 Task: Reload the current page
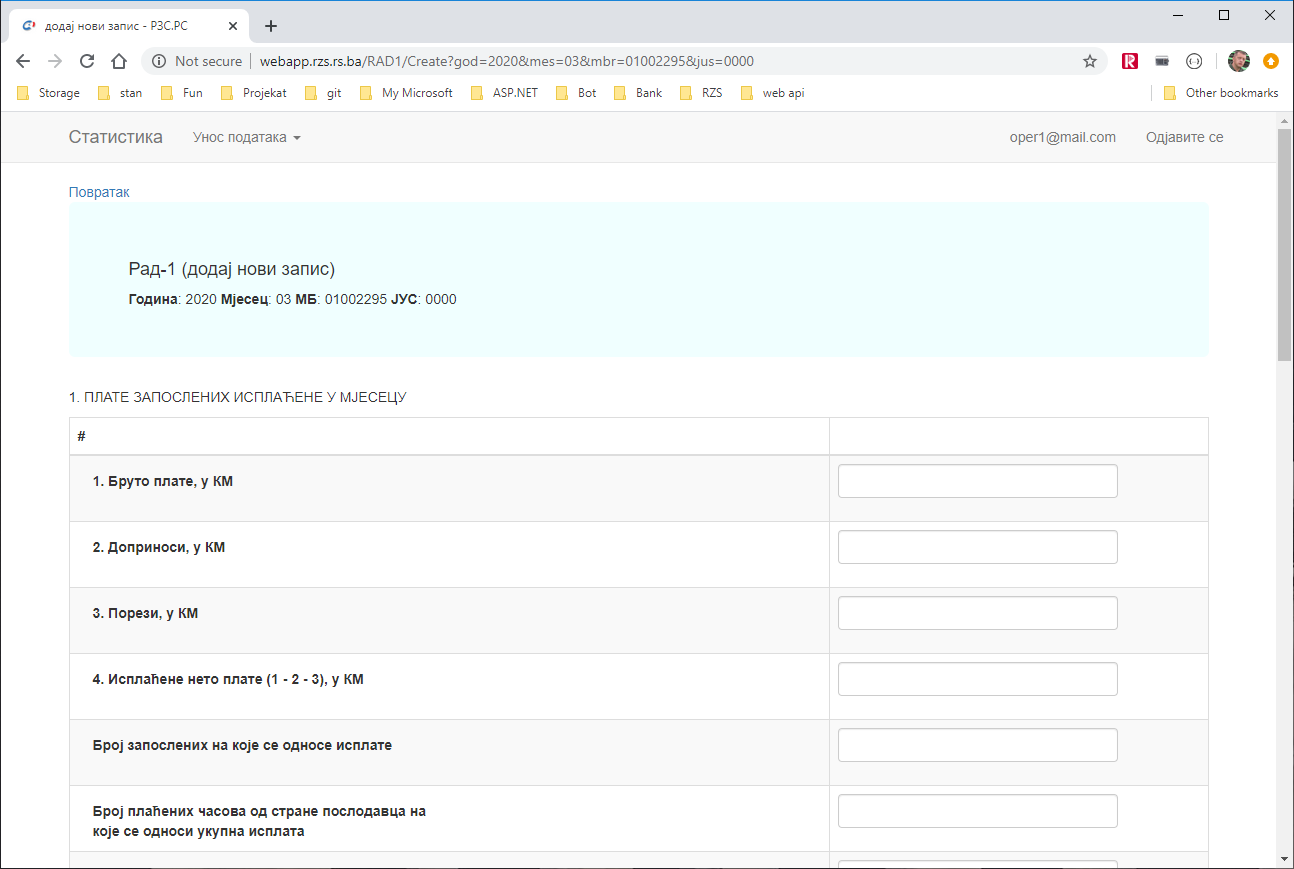[x=87, y=61]
